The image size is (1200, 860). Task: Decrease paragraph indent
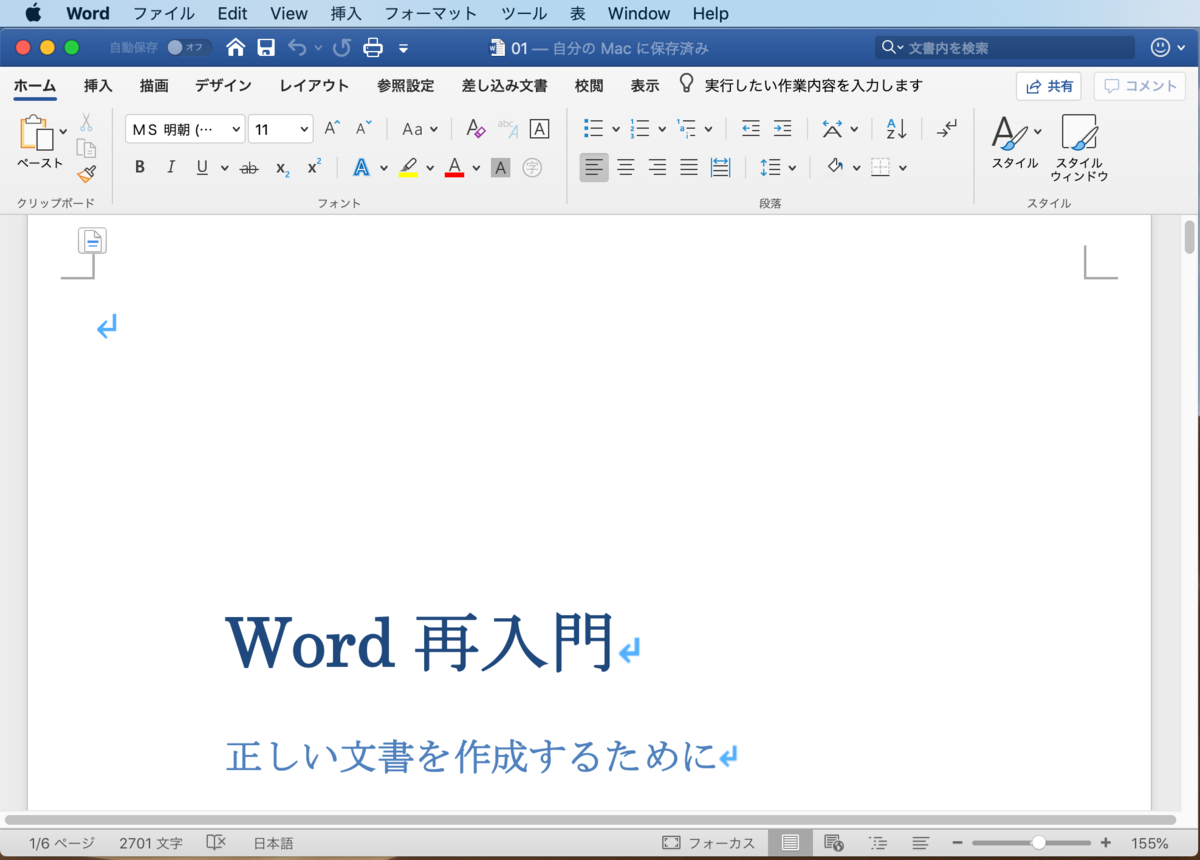(751, 128)
